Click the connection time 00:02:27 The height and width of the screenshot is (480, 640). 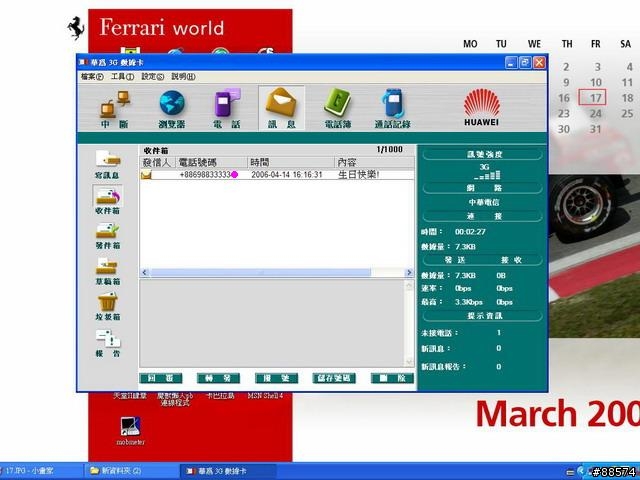coord(470,232)
